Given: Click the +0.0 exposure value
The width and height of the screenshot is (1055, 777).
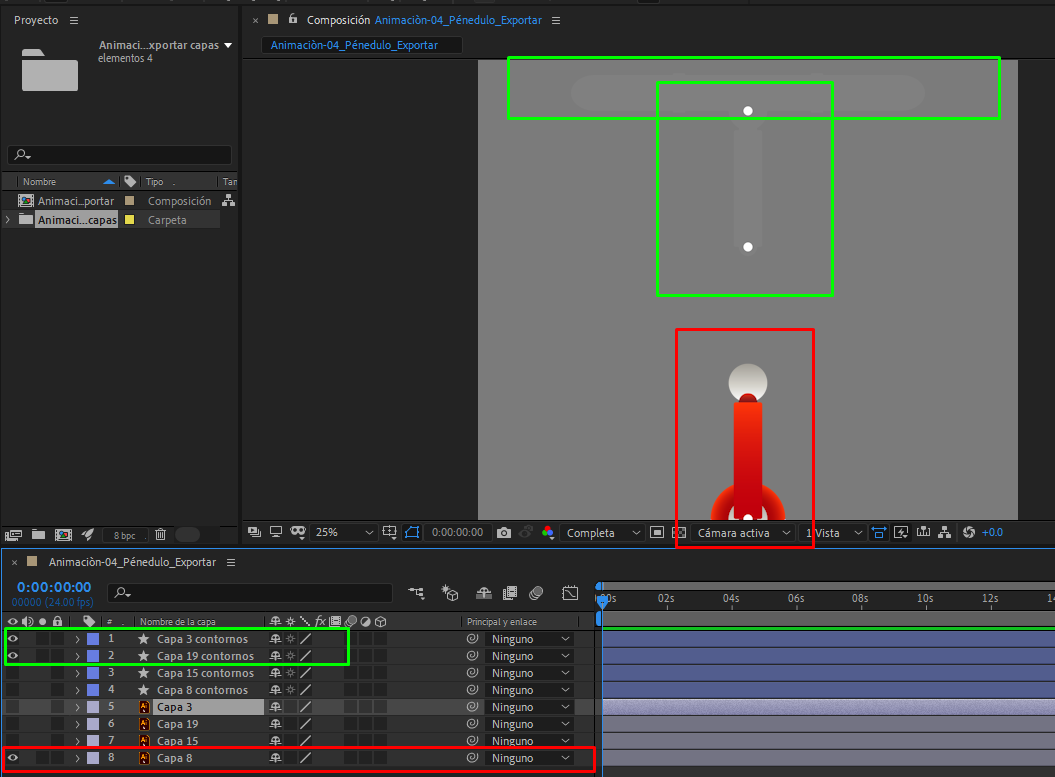Looking at the screenshot, I should (x=992, y=532).
